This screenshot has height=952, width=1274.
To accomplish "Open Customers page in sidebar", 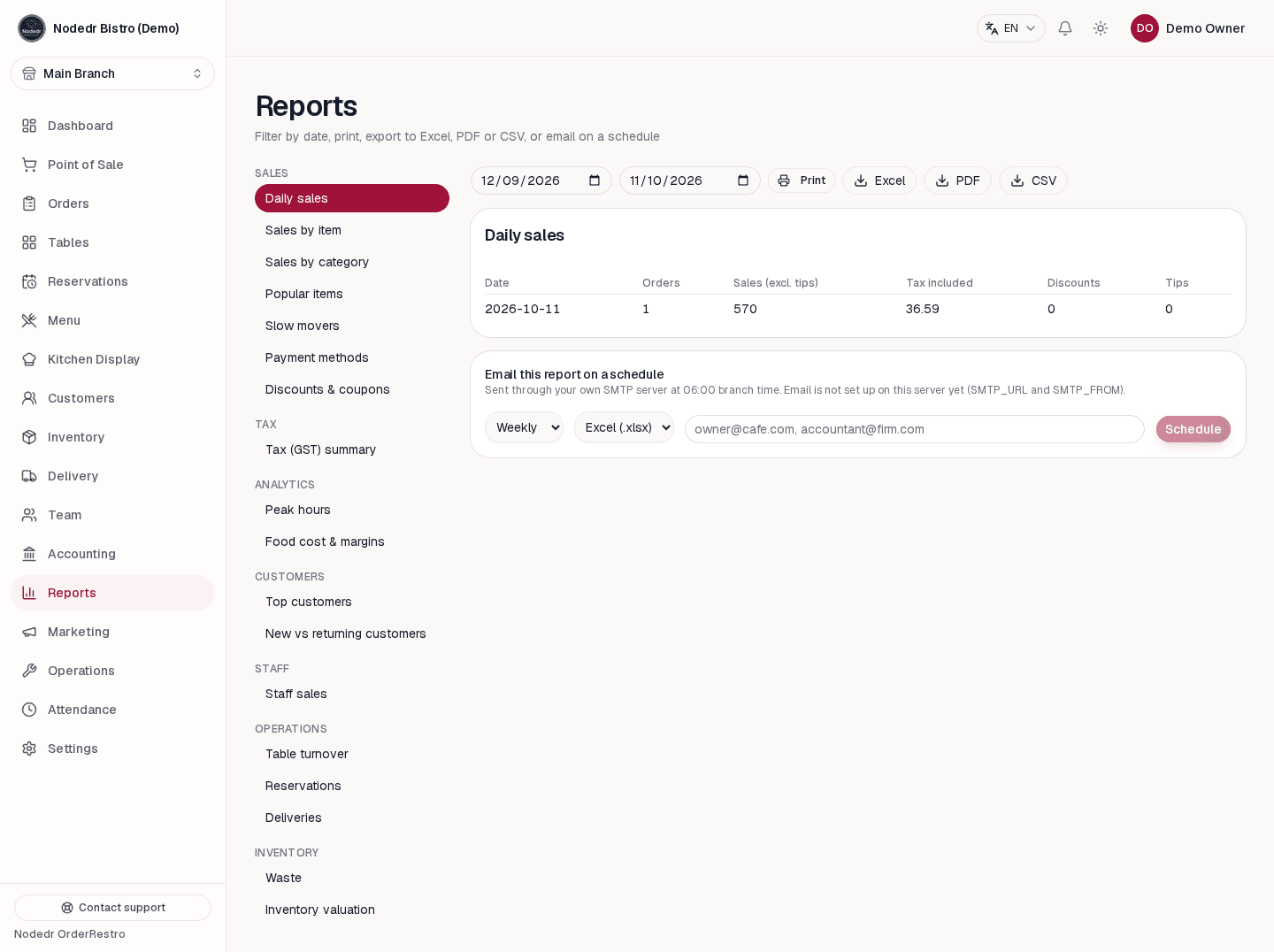I will pos(112,398).
